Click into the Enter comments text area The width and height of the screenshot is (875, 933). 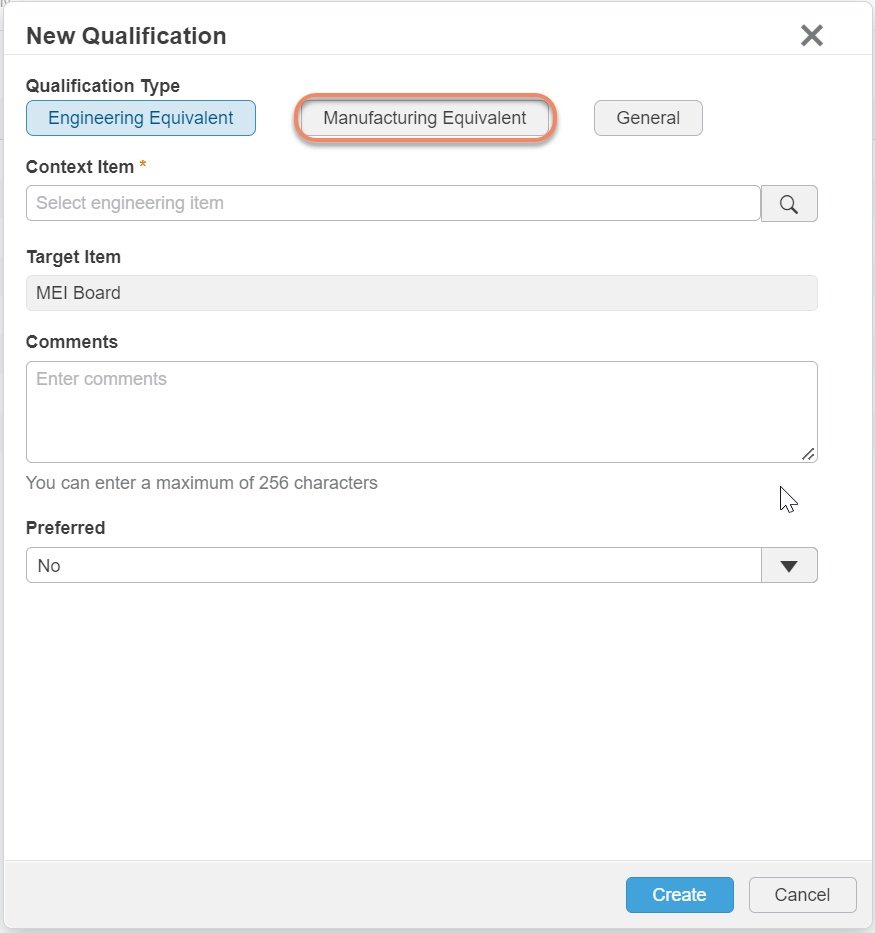point(421,412)
